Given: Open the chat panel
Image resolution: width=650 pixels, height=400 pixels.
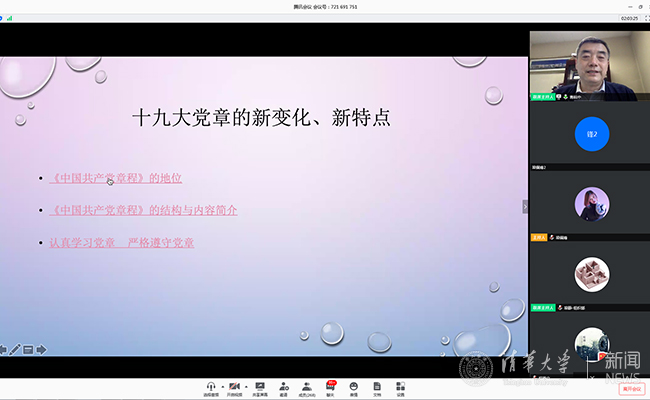Looking at the screenshot, I should 330,385.
